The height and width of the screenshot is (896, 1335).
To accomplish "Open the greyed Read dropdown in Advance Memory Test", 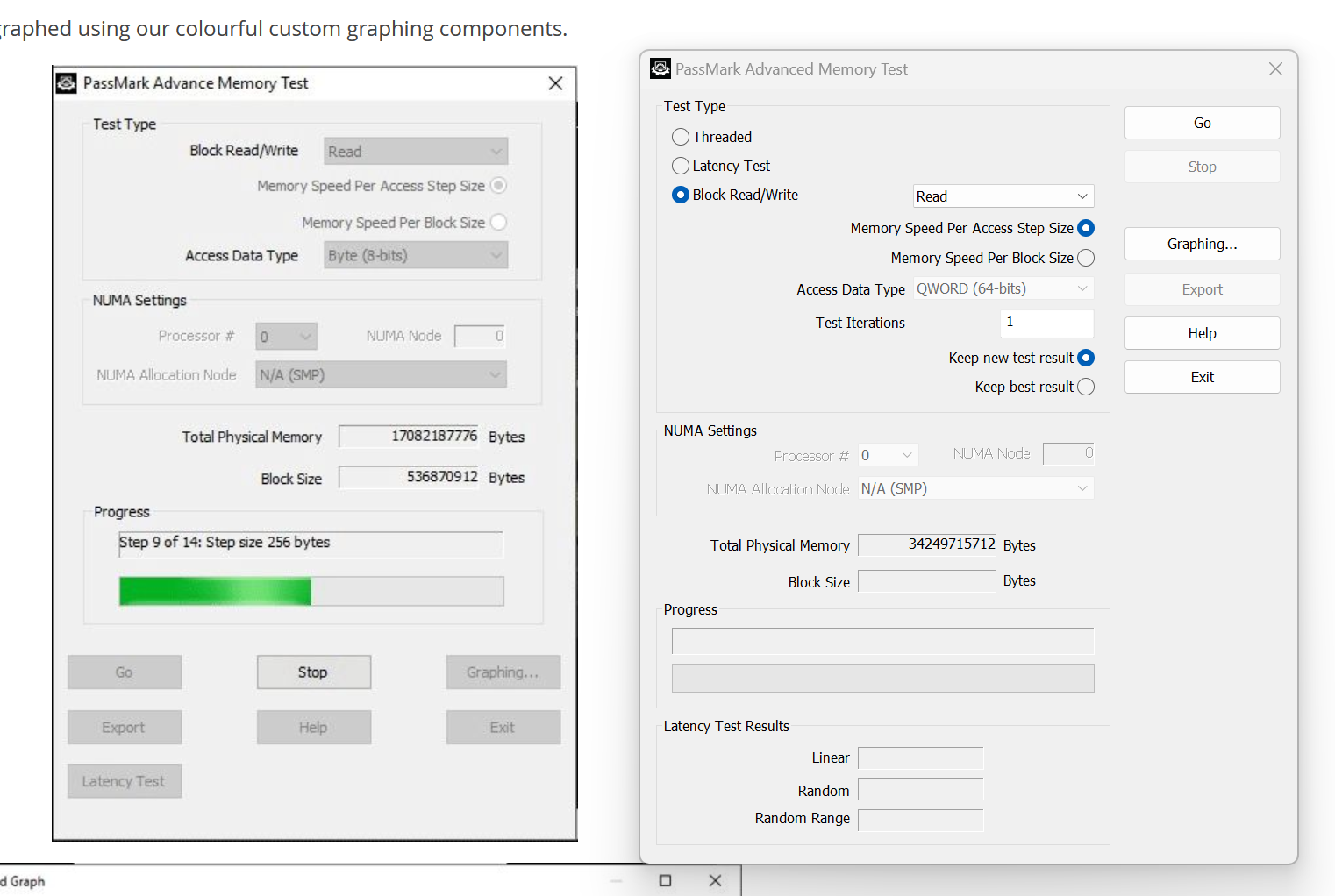I will pos(416,152).
